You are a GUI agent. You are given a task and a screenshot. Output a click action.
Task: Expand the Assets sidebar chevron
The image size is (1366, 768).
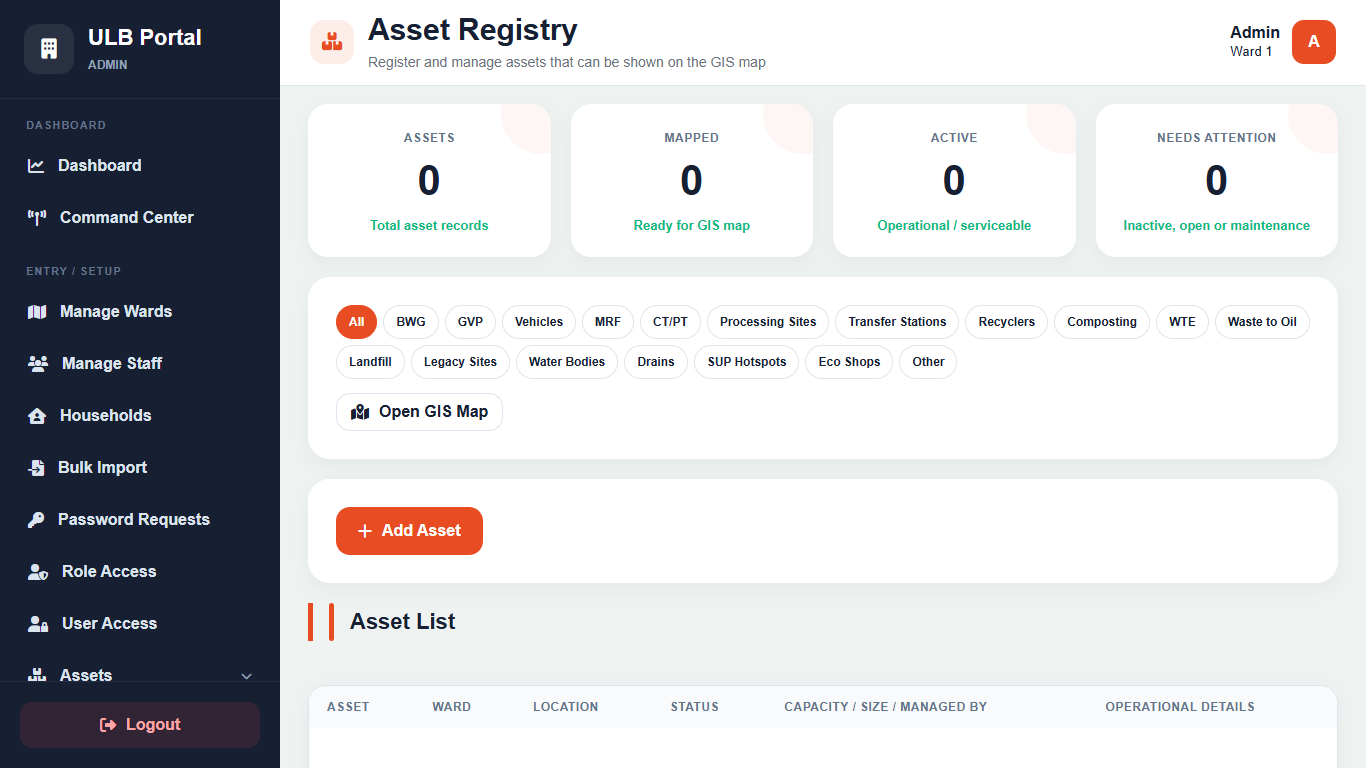click(247, 677)
